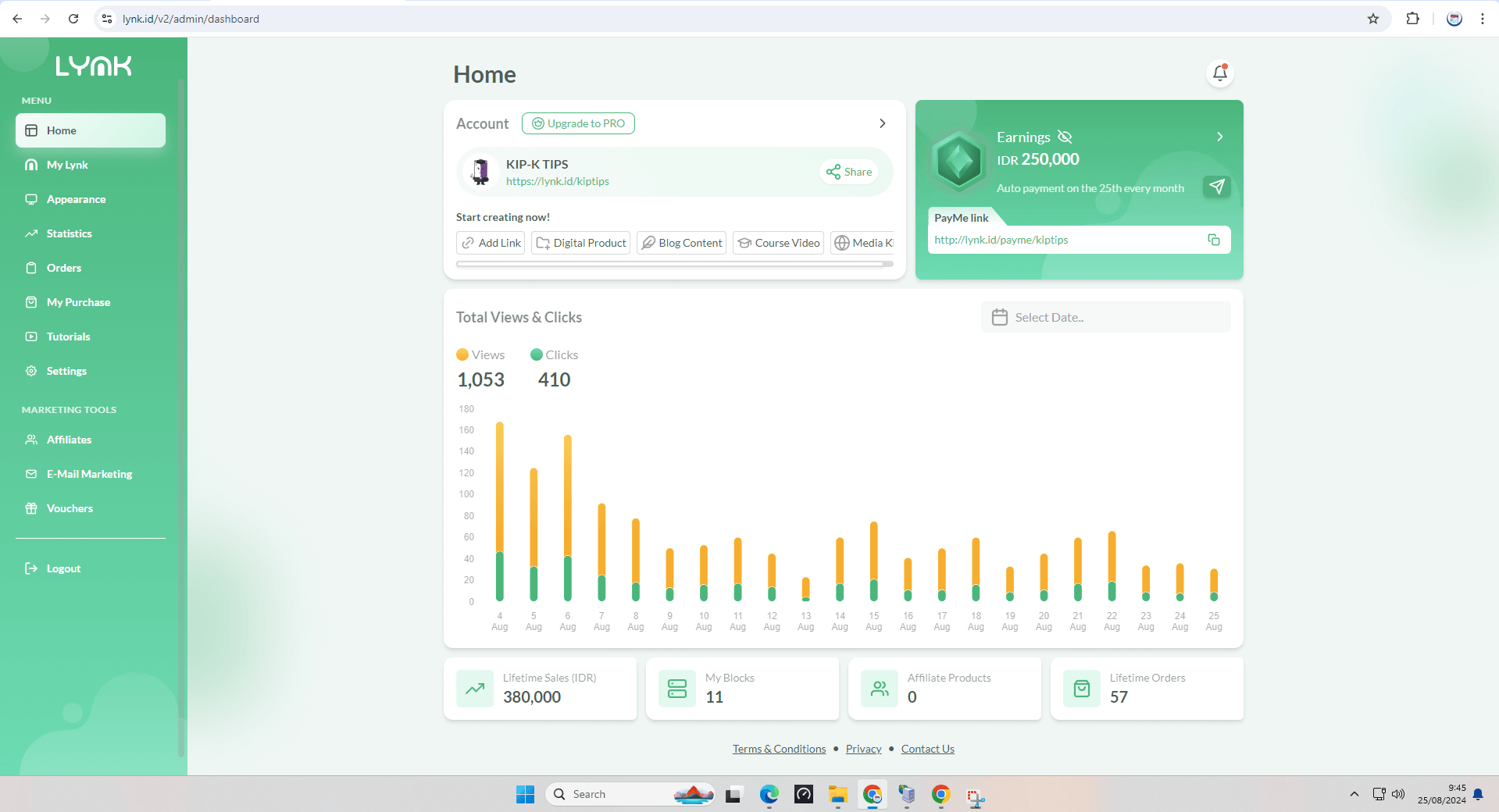1499x812 pixels.
Task: Click the Upgrade to PRO button
Action: tap(578, 123)
